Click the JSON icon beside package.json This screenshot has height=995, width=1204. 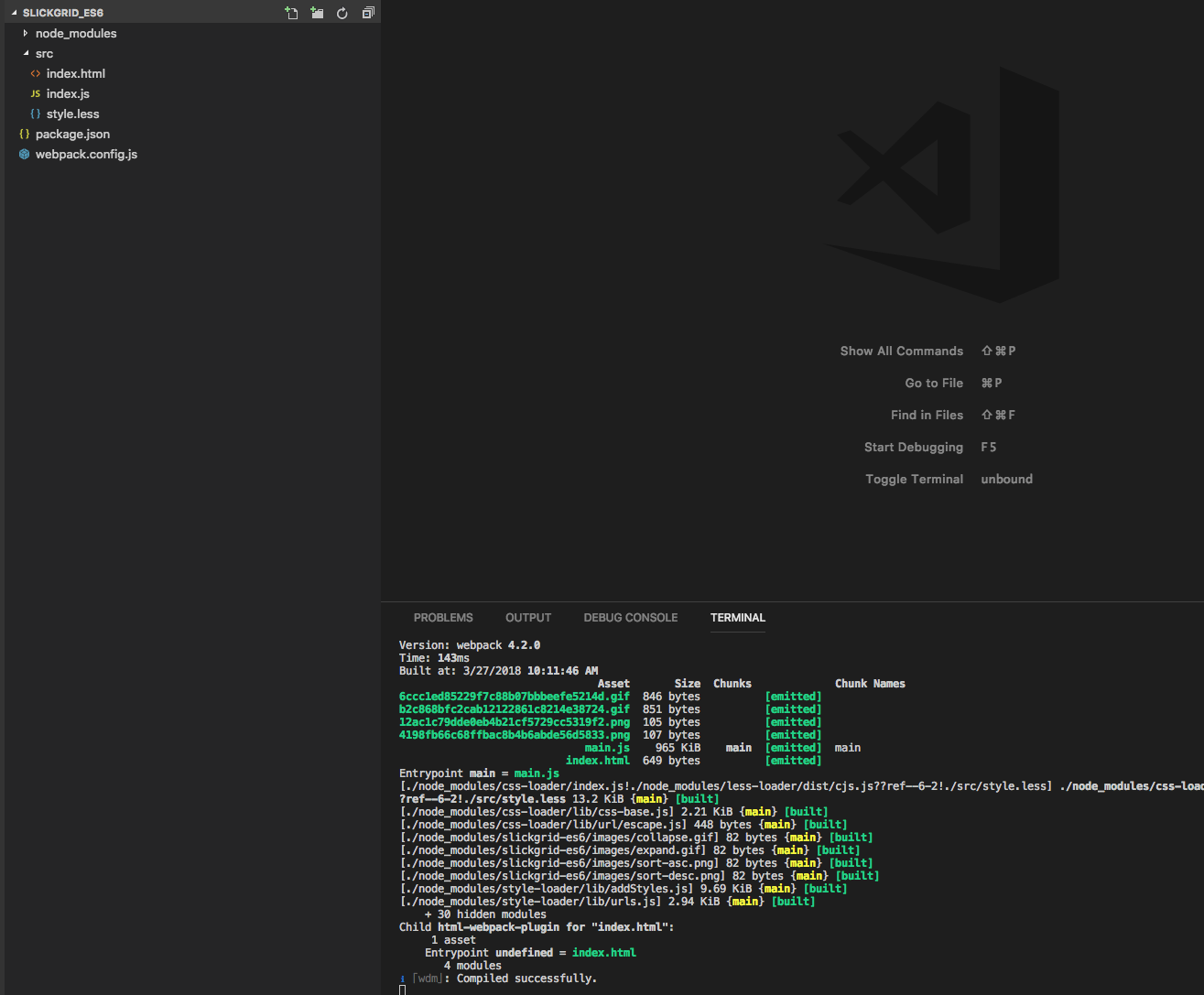(x=25, y=134)
